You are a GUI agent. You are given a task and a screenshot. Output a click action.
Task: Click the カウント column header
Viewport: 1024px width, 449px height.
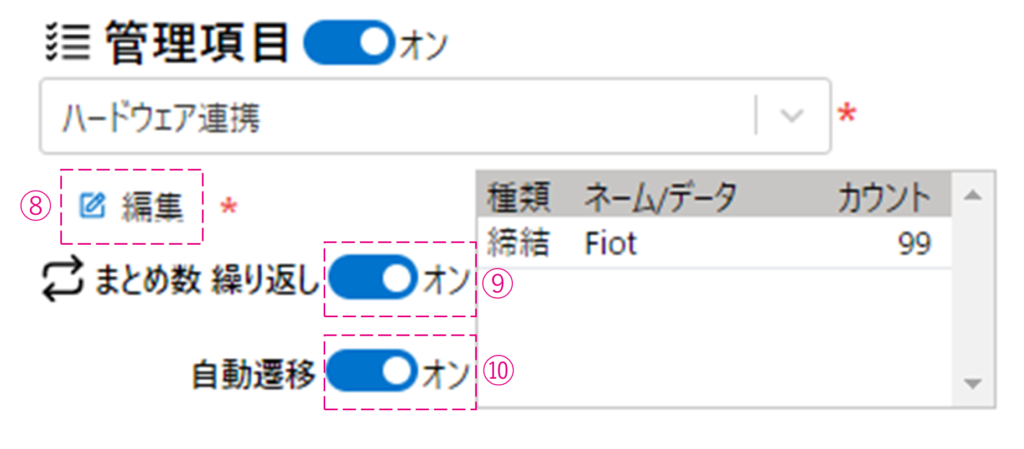[884, 197]
